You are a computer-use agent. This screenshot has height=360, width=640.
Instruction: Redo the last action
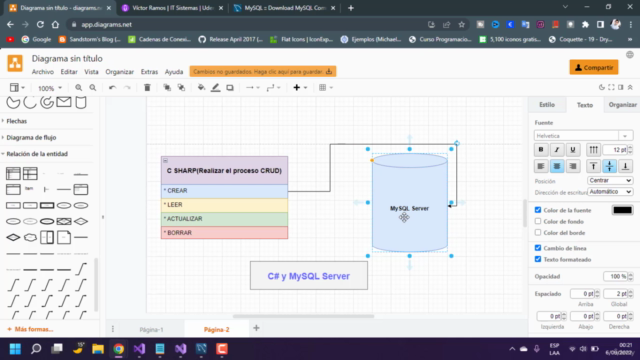(x=127, y=88)
